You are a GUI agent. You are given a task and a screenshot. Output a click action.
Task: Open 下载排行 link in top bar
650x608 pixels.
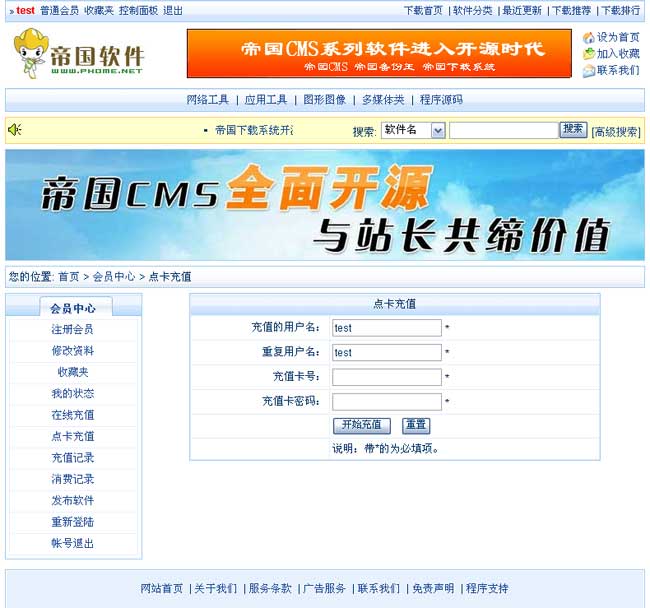pos(620,10)
